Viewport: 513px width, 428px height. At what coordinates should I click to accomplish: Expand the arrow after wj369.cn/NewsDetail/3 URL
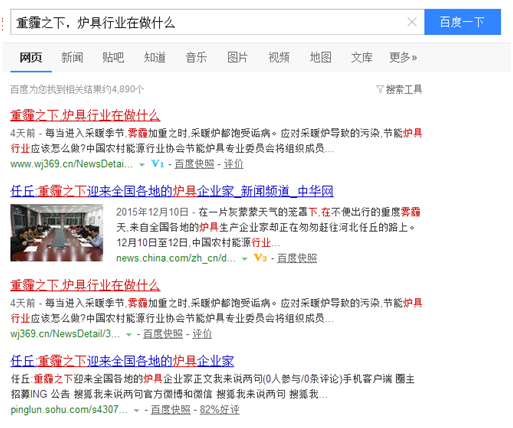[x=129, y=335]
